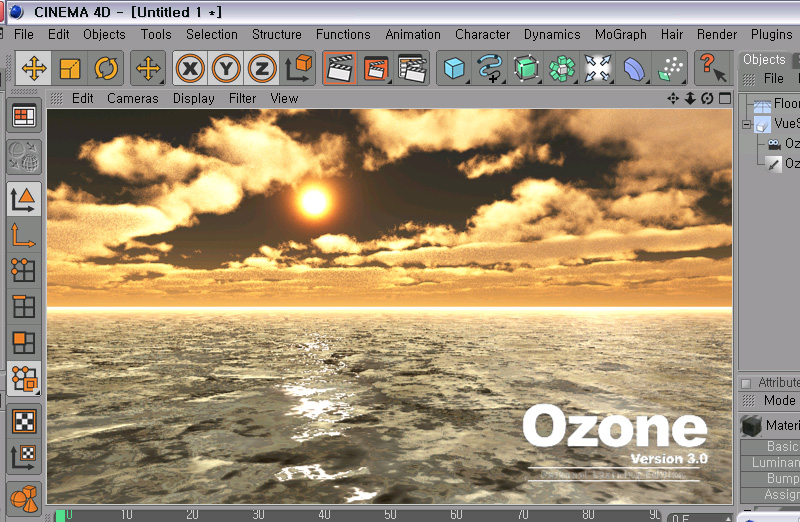Toggle the world coordinate system icon
Screen dimensions: 800x522
click(298, 68)
